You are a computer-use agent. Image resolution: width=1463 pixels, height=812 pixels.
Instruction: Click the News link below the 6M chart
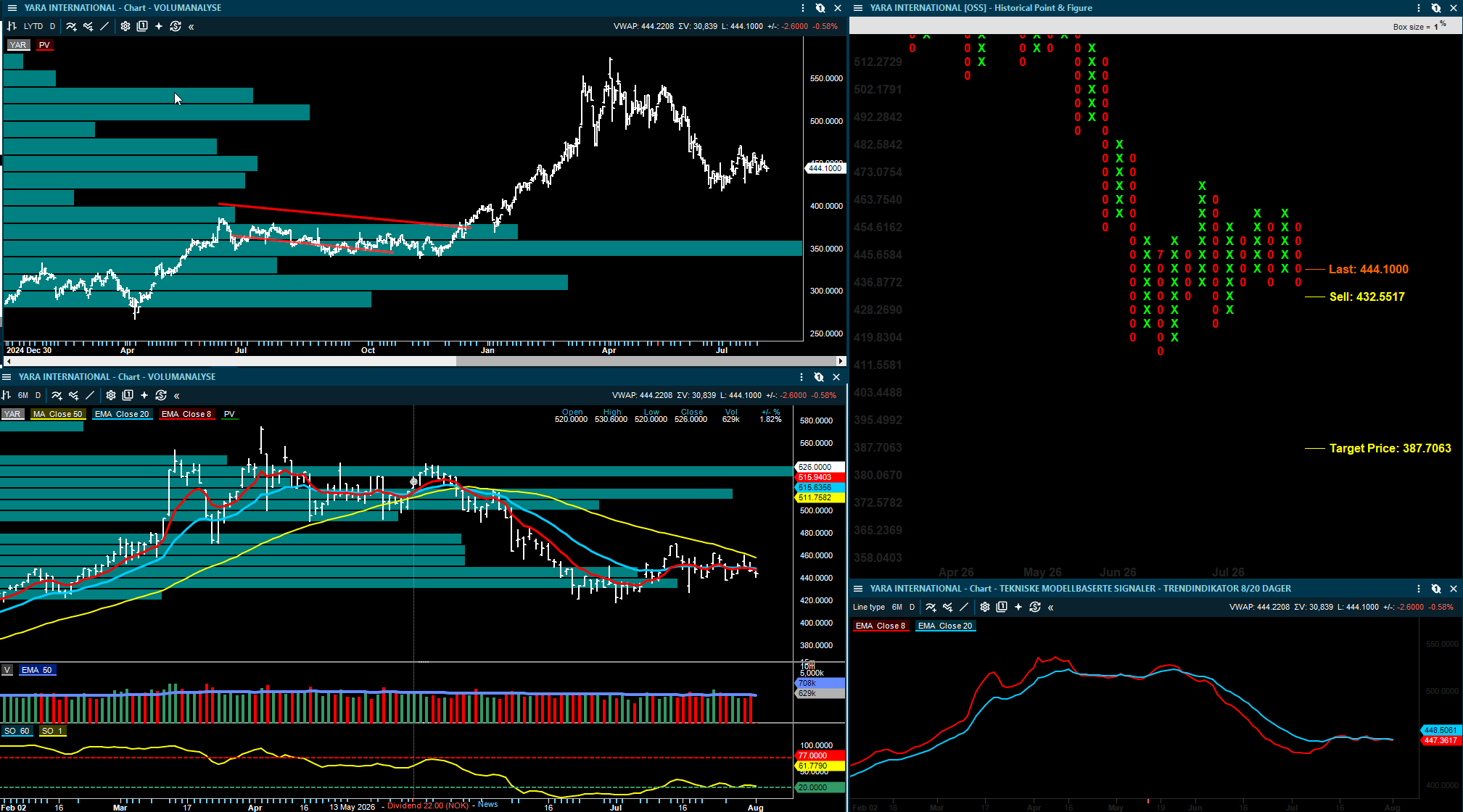click(488, 804)
